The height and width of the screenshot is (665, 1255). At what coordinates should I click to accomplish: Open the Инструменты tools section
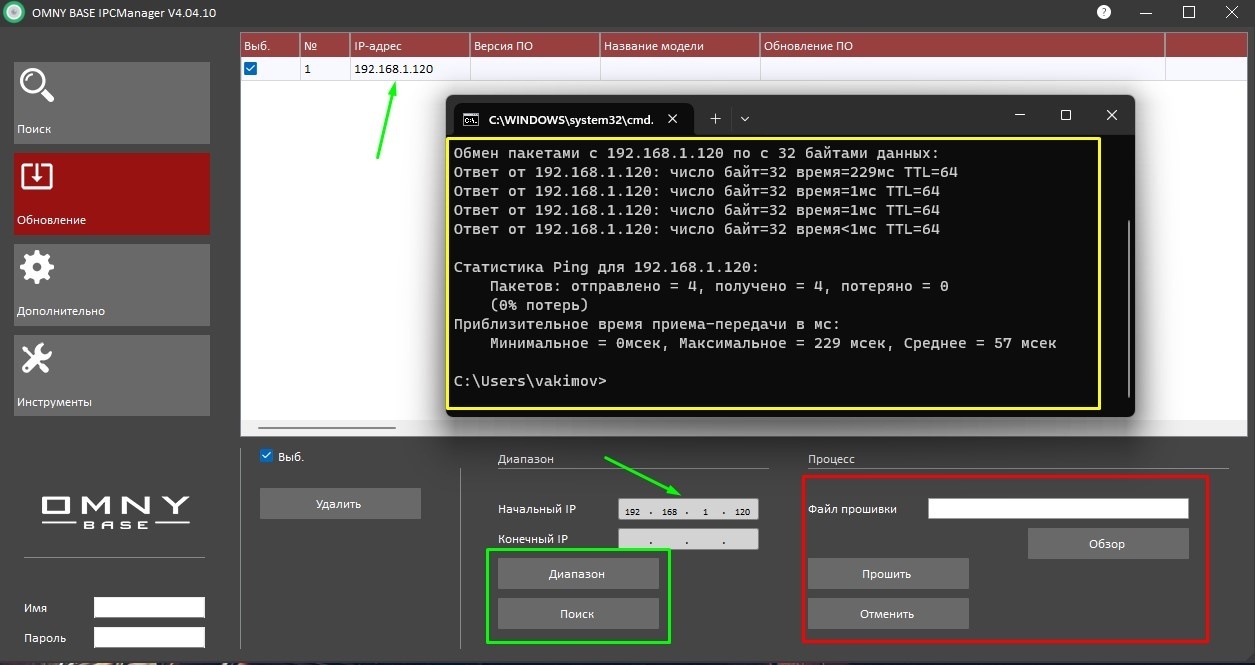[x=112, y=375]
